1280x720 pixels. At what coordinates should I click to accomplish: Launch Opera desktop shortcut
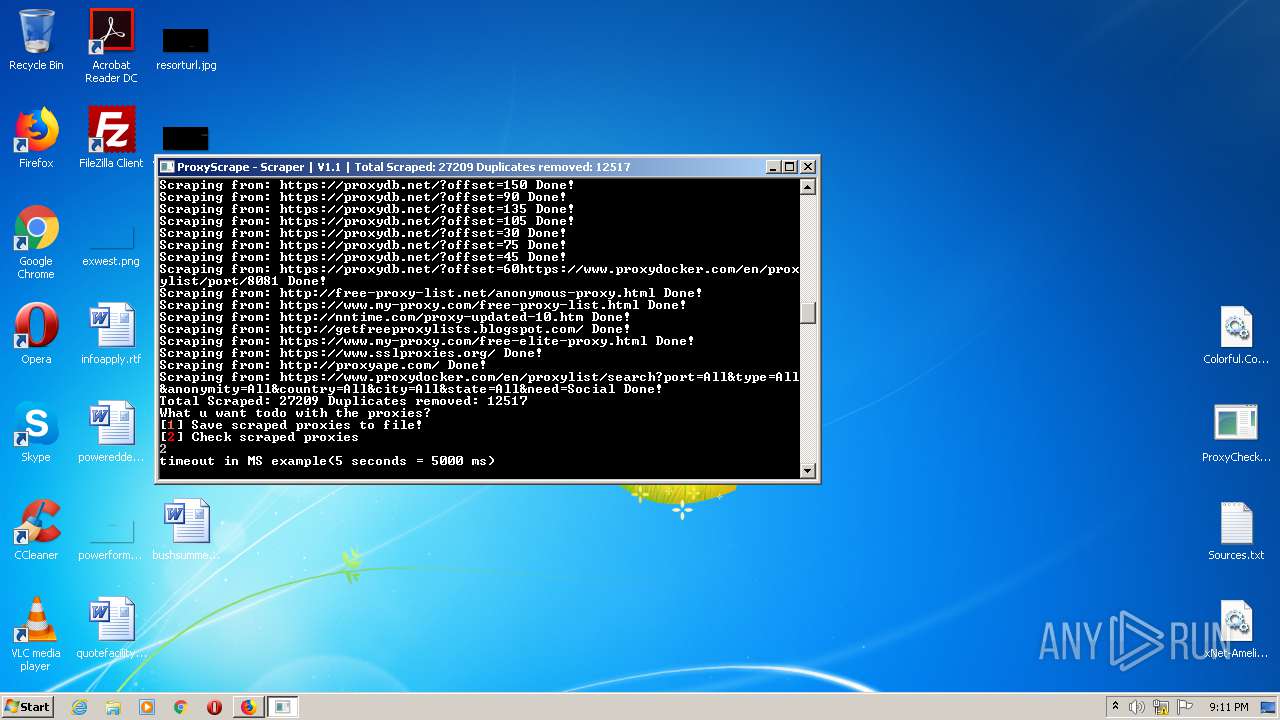[36, 334]
